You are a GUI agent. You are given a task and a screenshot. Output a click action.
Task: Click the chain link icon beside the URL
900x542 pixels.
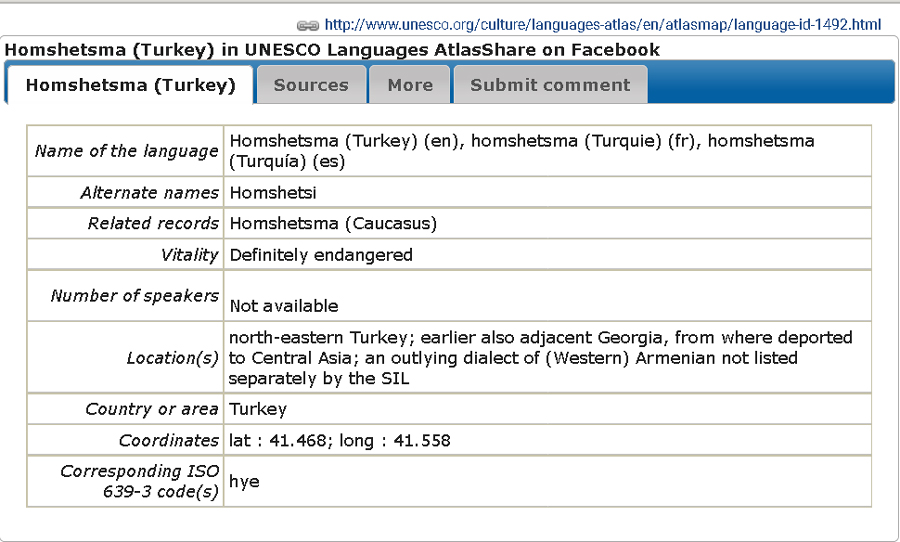(308, 25)
